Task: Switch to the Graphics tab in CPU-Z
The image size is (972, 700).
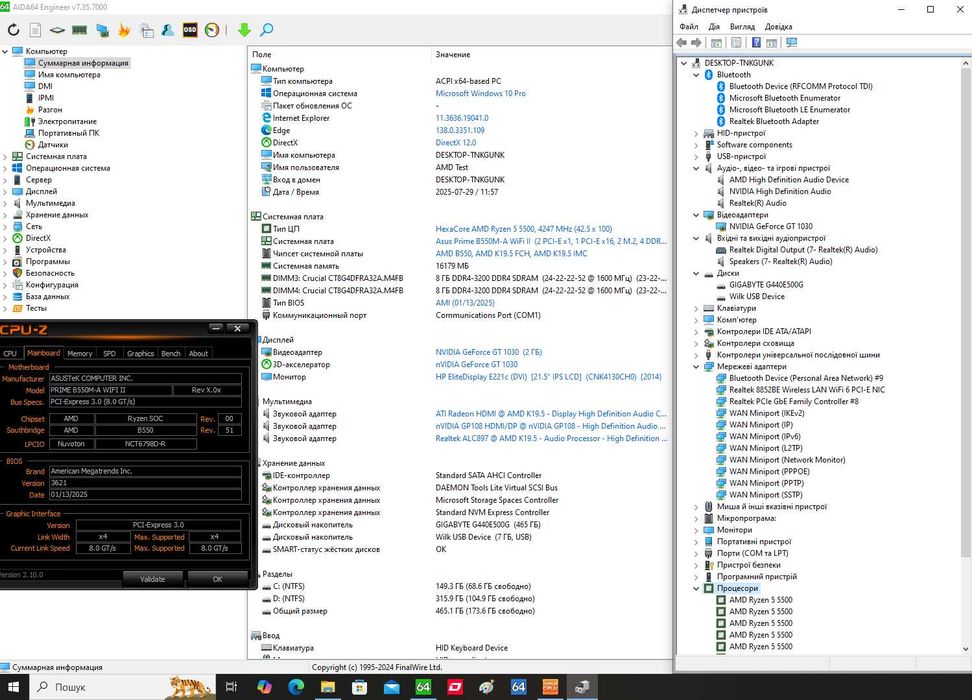Action: tap(140, 353)
